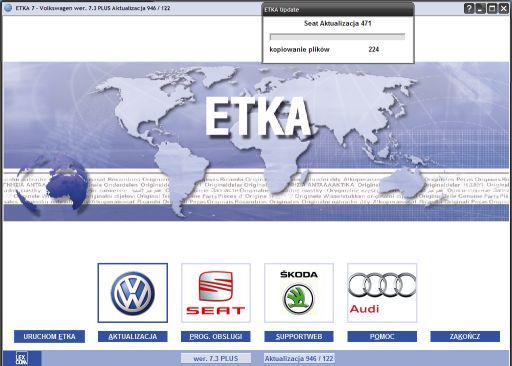Viewport: 512px width, 366px height.
Task: Click the main window title text
Action: pyautogui.click(x=93, y=8)
